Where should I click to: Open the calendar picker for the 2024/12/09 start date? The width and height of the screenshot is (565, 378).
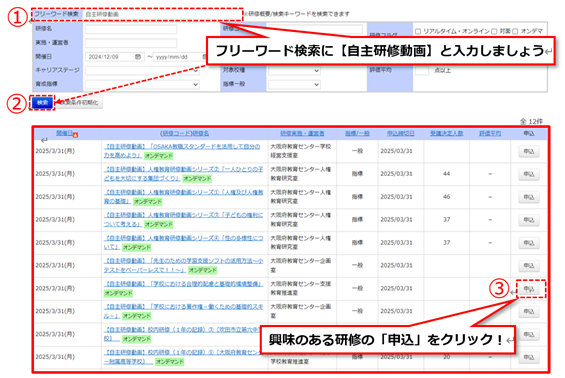[x=138, y=57]
